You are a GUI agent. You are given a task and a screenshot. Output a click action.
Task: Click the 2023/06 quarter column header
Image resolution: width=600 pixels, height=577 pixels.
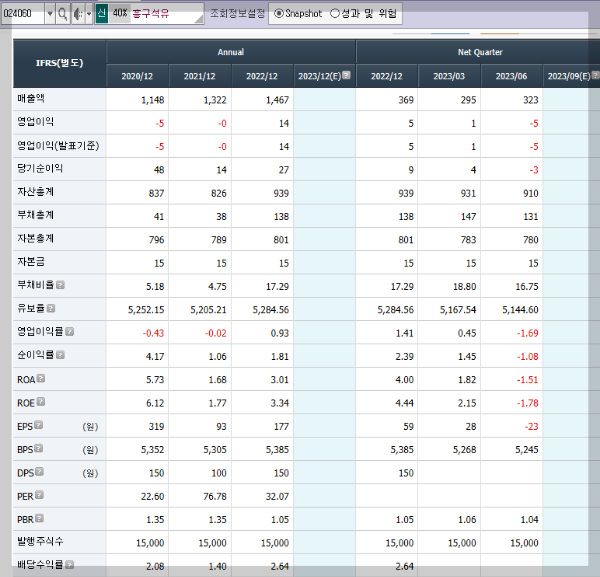(x=511, y=76)
